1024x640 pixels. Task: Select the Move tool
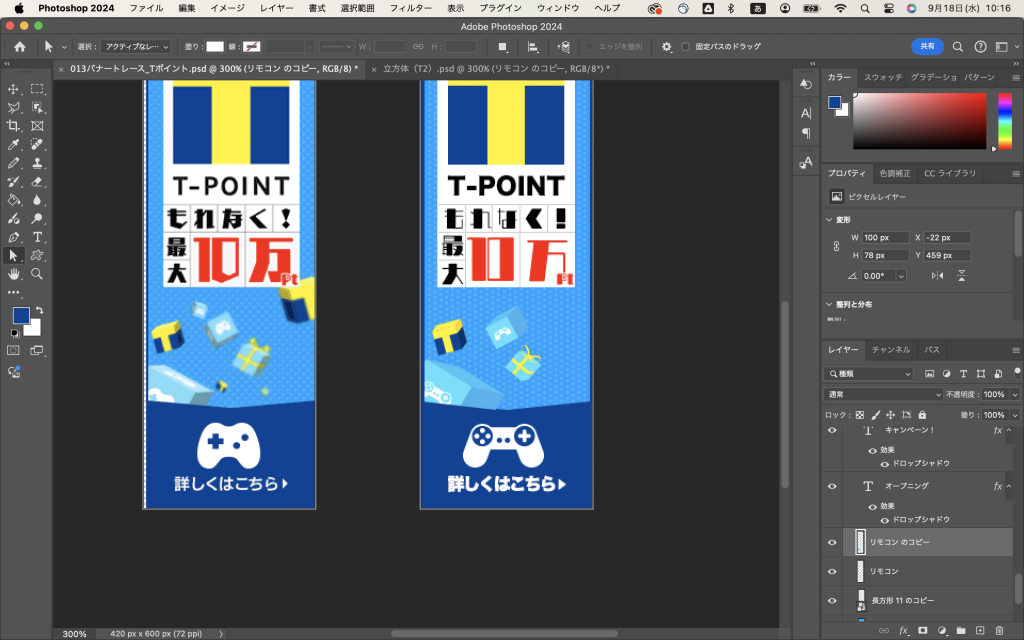click(x=14, y=90)
